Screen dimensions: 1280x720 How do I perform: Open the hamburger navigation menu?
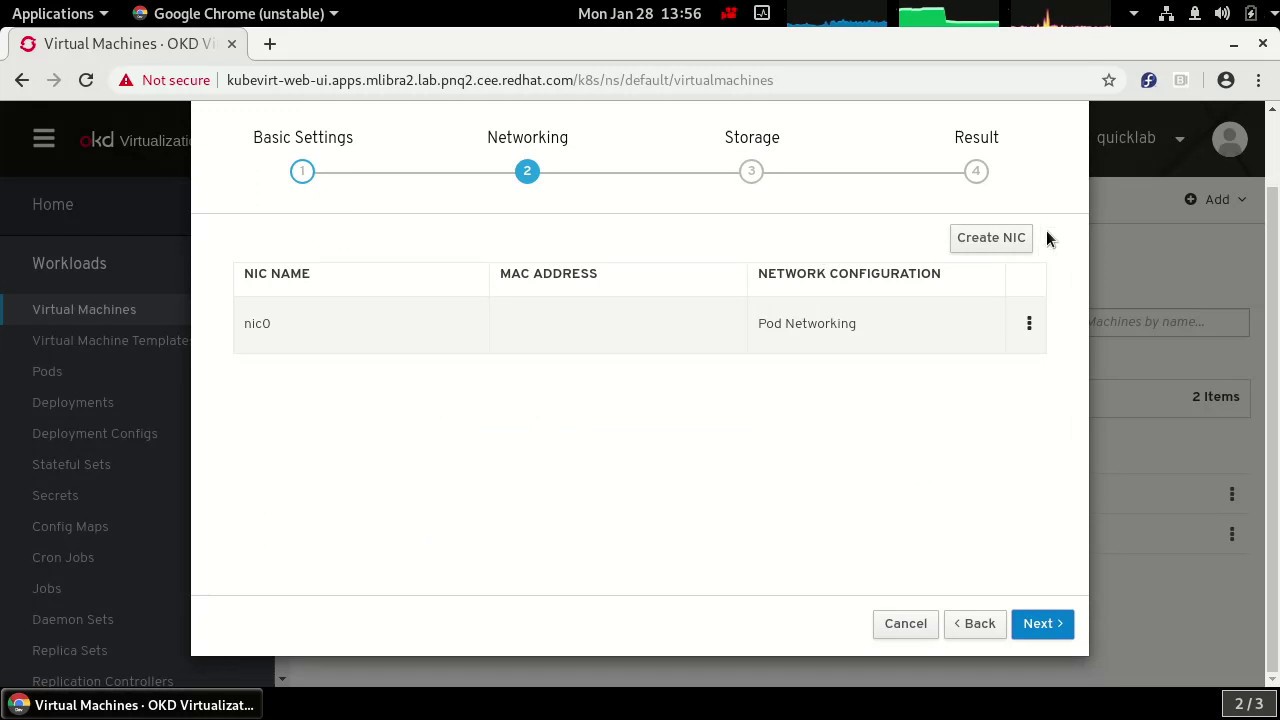point(43,139)
